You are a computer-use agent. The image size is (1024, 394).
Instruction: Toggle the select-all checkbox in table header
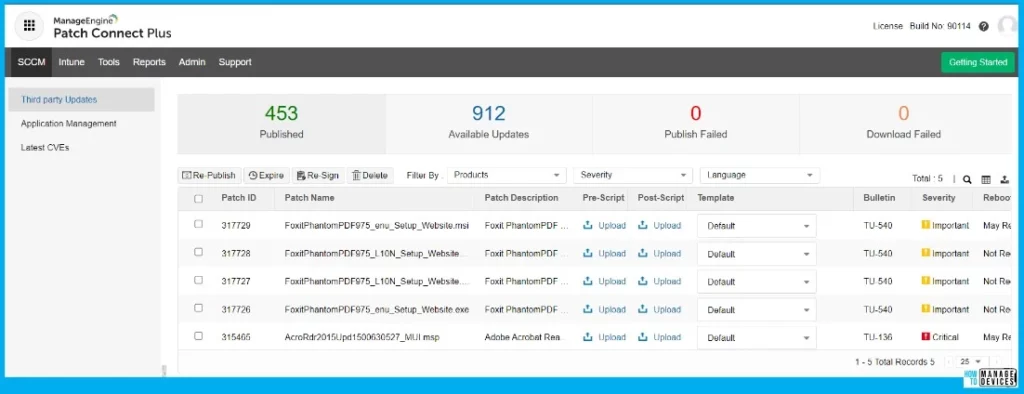click(x=199, y=199)
